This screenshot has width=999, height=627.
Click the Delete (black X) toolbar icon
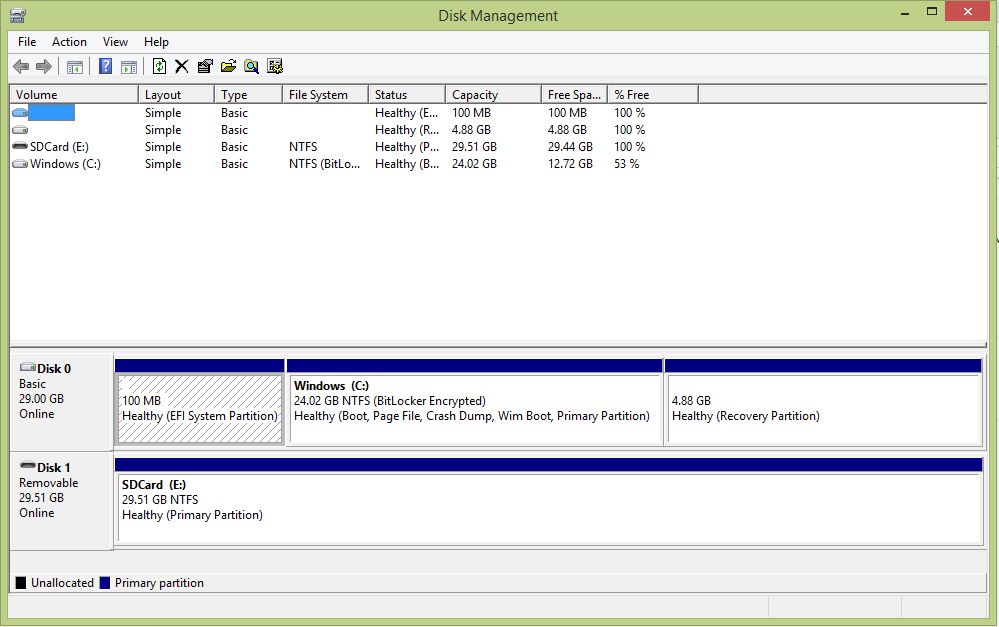coord(182,66)
